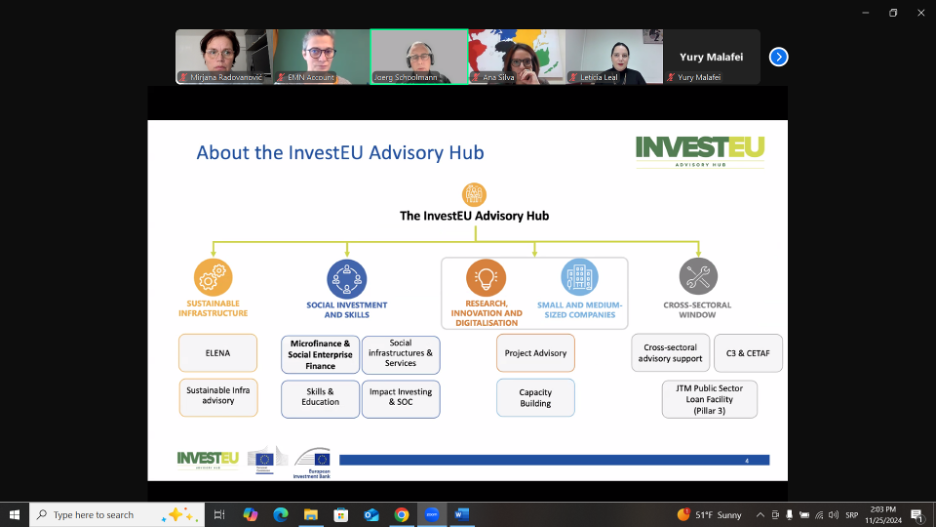This screenshot has width=936, height=528.
Task: Open Outlook from the taskbar
Action: click(372, 515)
